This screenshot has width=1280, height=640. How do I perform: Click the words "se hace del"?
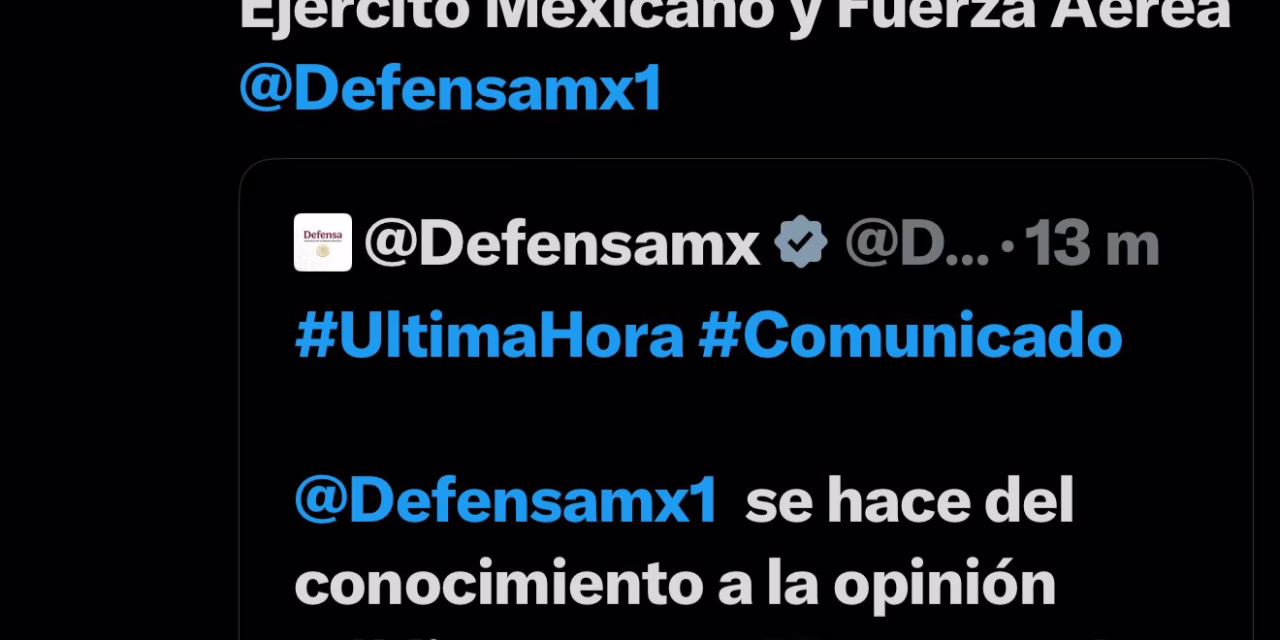909,501
